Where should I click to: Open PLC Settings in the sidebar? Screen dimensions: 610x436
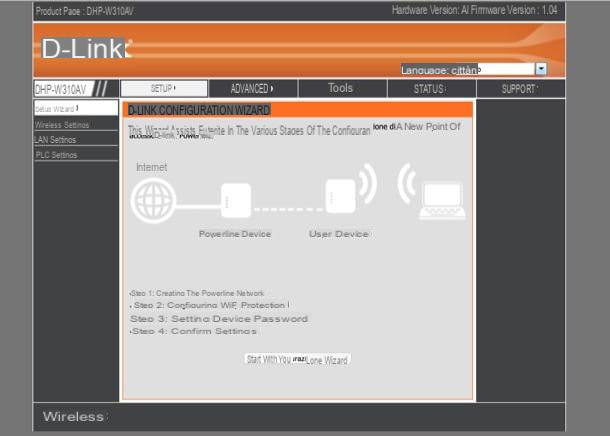[x=76, y=155]
